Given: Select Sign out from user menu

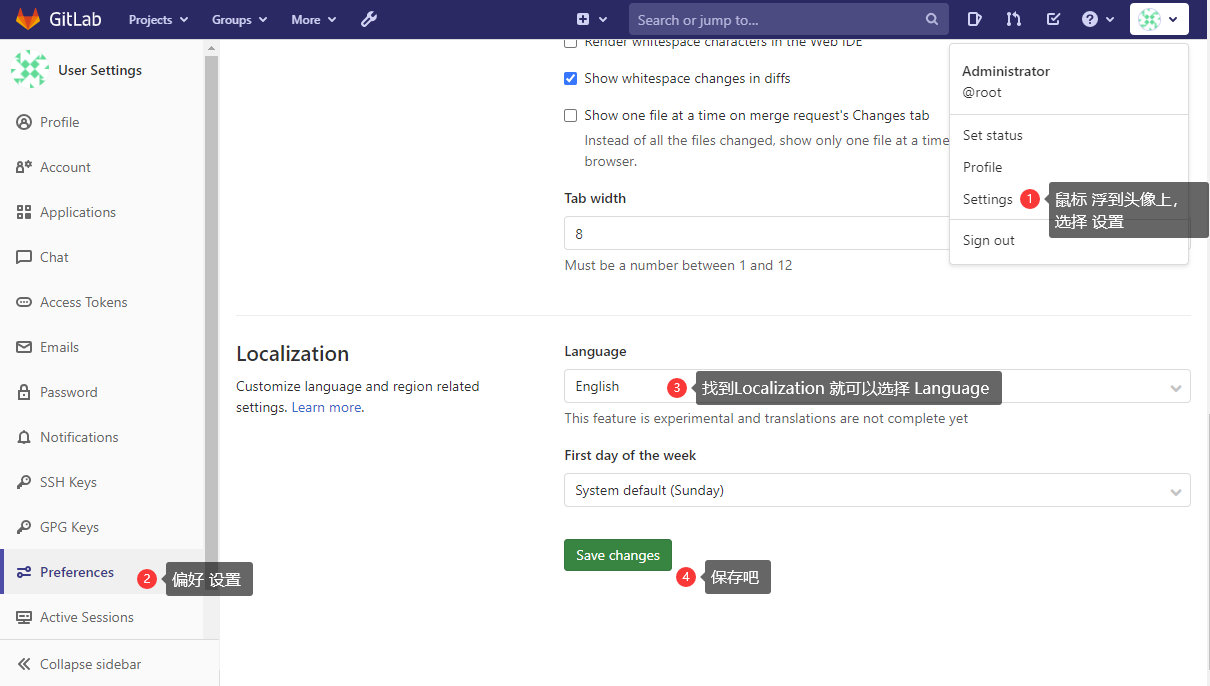Looking at the screenshot, I should tap(988, 240).
